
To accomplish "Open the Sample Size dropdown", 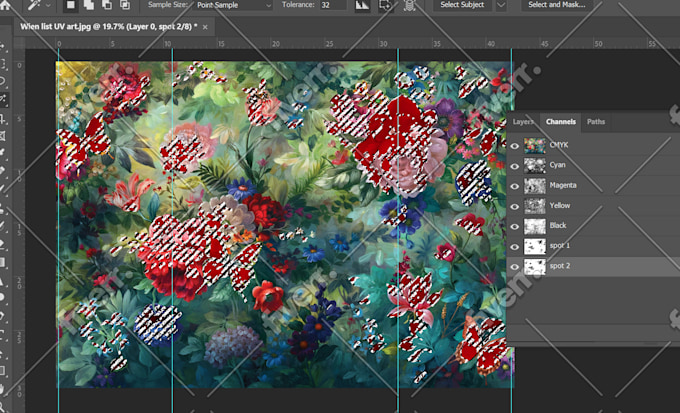I will pyautogui.click(x=233, y=5).
